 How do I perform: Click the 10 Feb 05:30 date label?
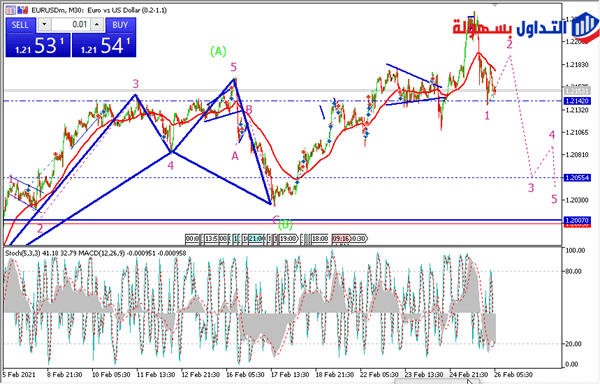pos(112,374)
